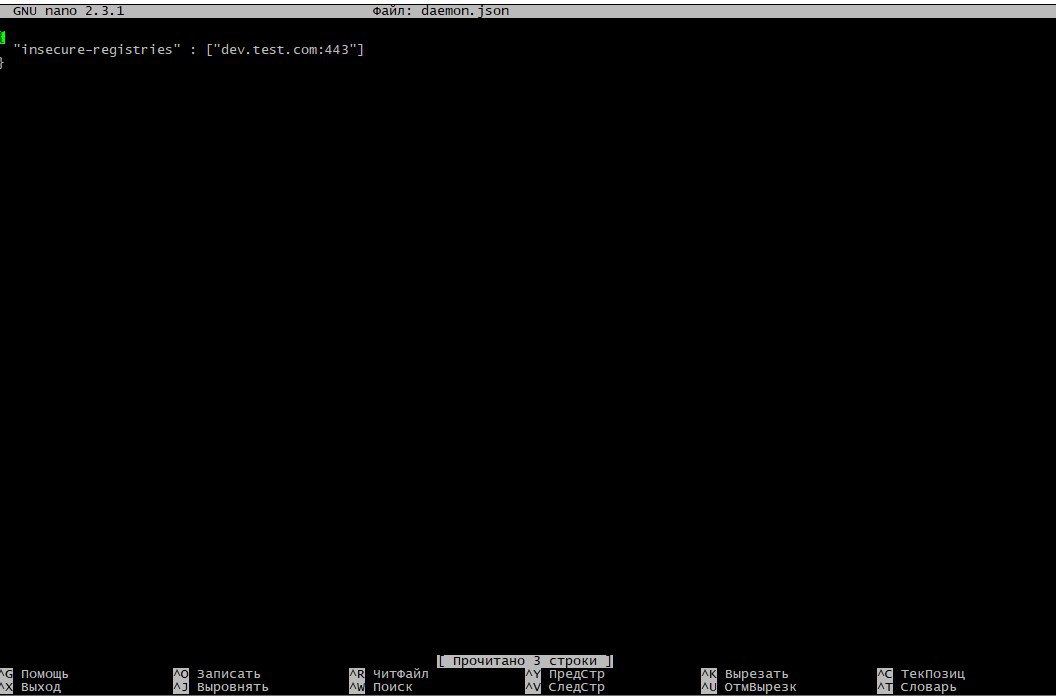Click the ^C ТекПозиц cursor position shortcut
Screen dimensions: 1056x696
[x=921, y=674]
